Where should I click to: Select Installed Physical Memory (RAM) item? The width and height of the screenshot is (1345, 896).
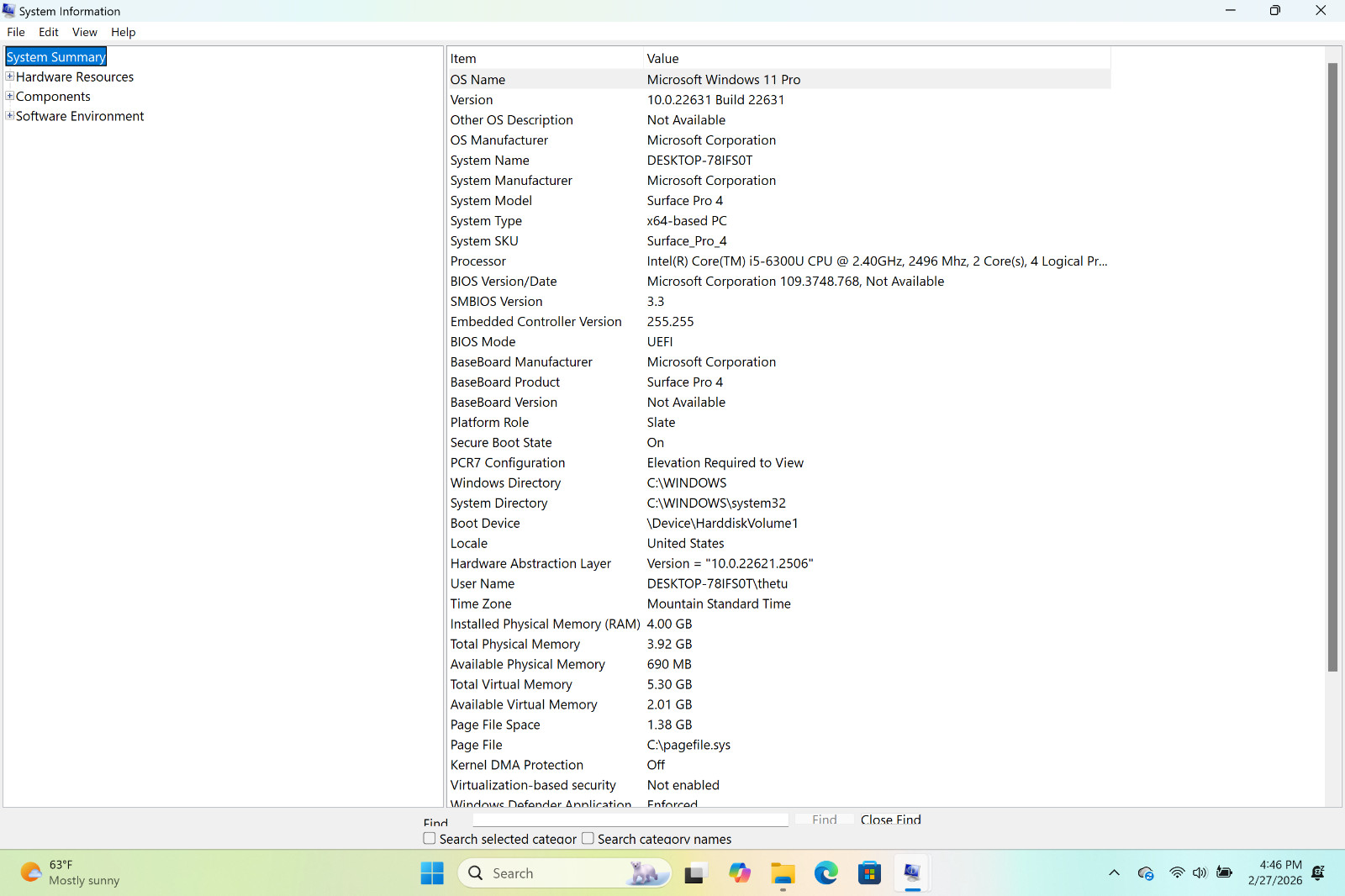pos(546,625)
